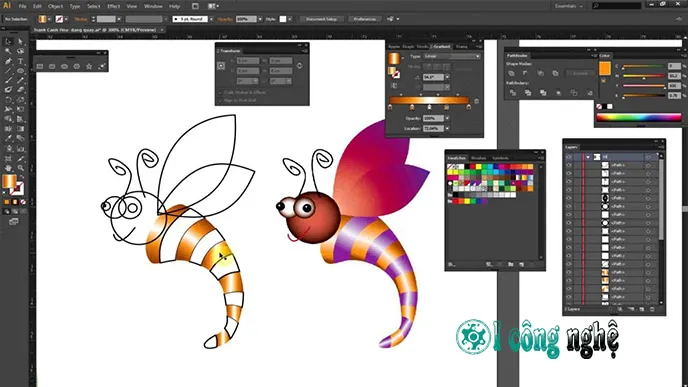Toggle visibility of the top layer
This screenshot has width=688, height=387.
pos(569,157)
